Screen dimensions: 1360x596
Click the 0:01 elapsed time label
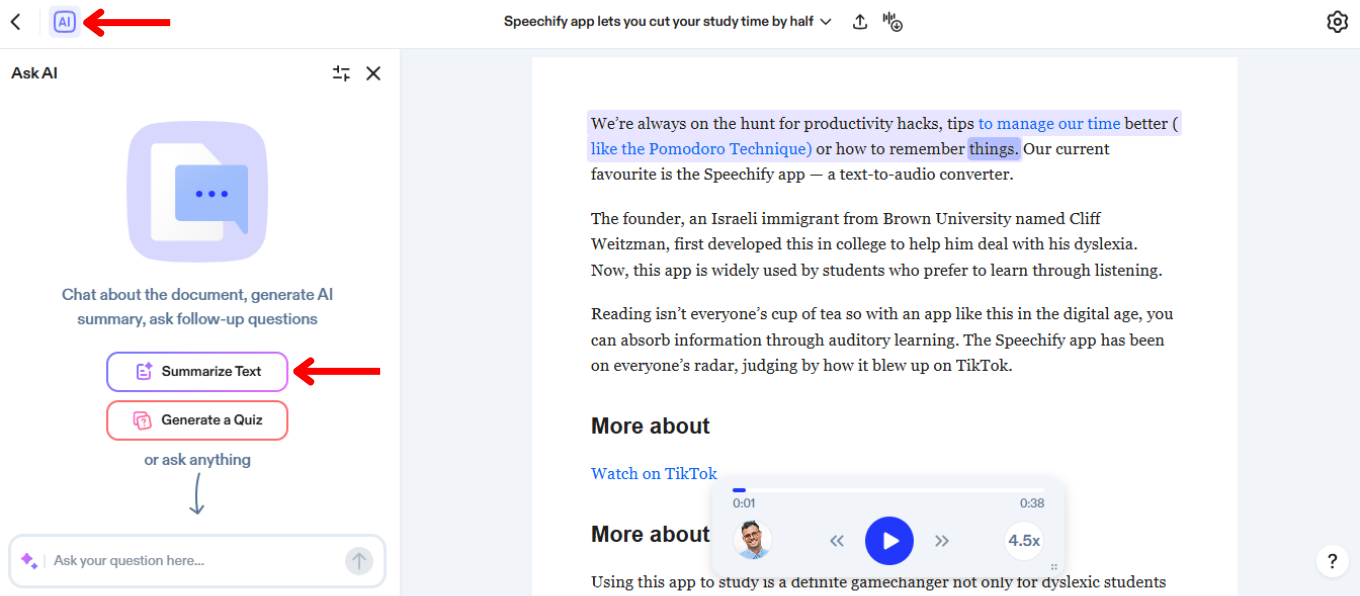click(744, 503)
